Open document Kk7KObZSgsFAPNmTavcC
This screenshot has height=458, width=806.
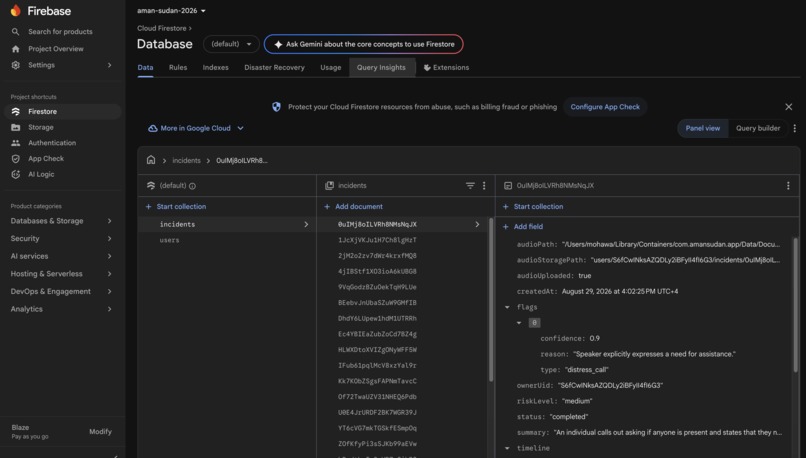[x=377, y=381]
